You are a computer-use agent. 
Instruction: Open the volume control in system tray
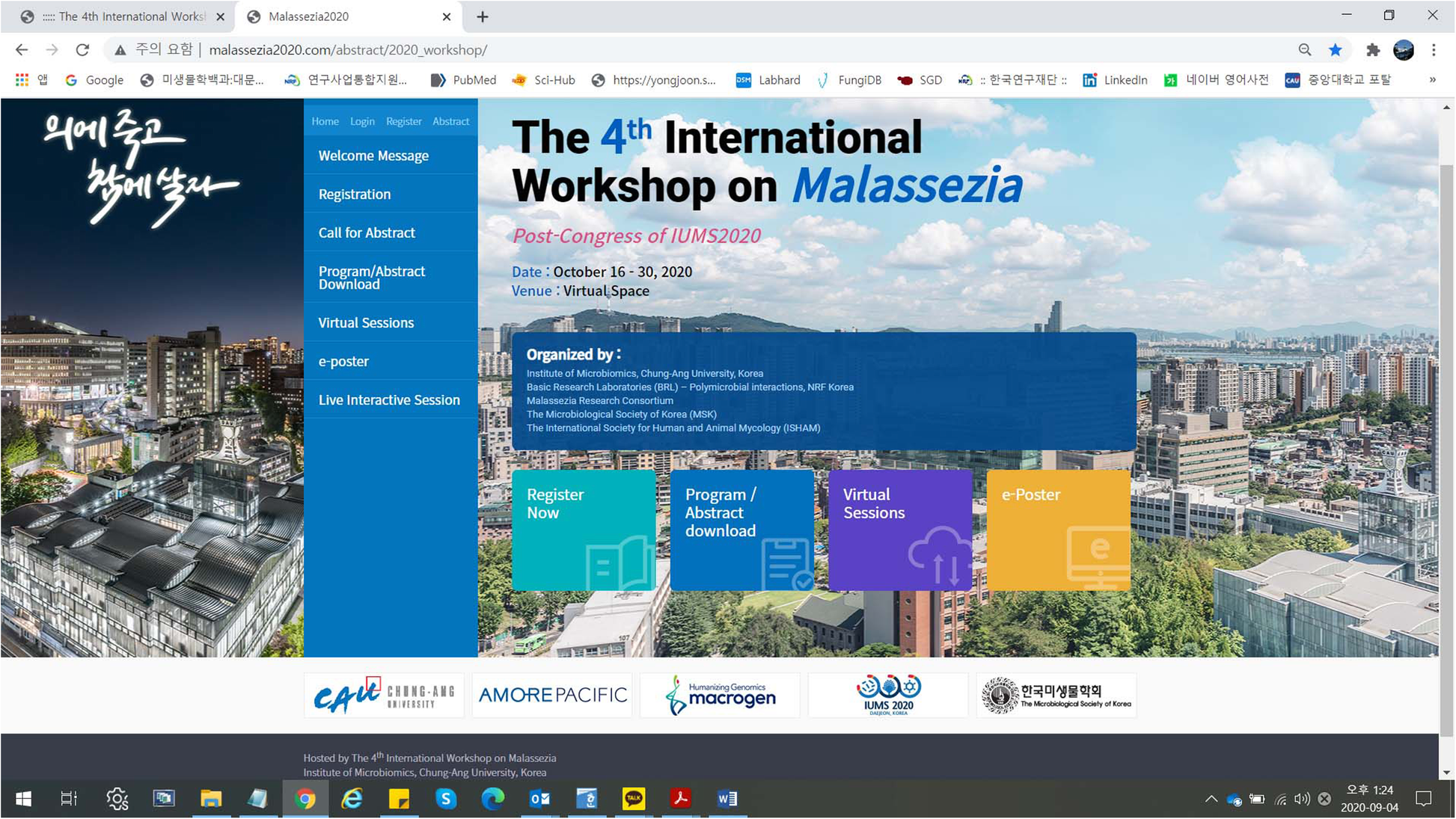(1302, 799)
